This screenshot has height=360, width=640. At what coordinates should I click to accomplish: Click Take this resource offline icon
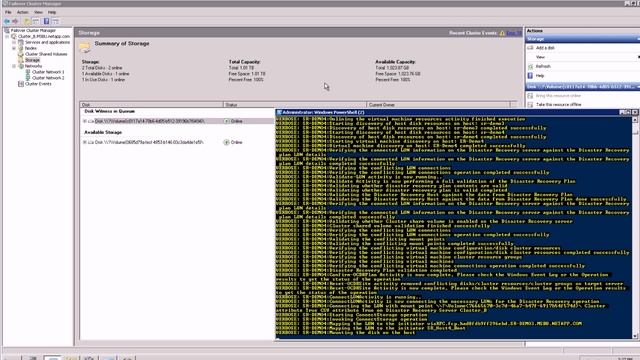click(x=530, y=105)
